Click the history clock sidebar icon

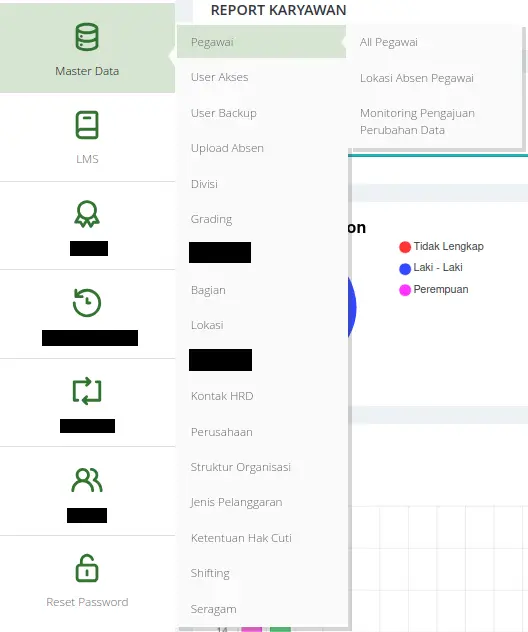[87, 303]
